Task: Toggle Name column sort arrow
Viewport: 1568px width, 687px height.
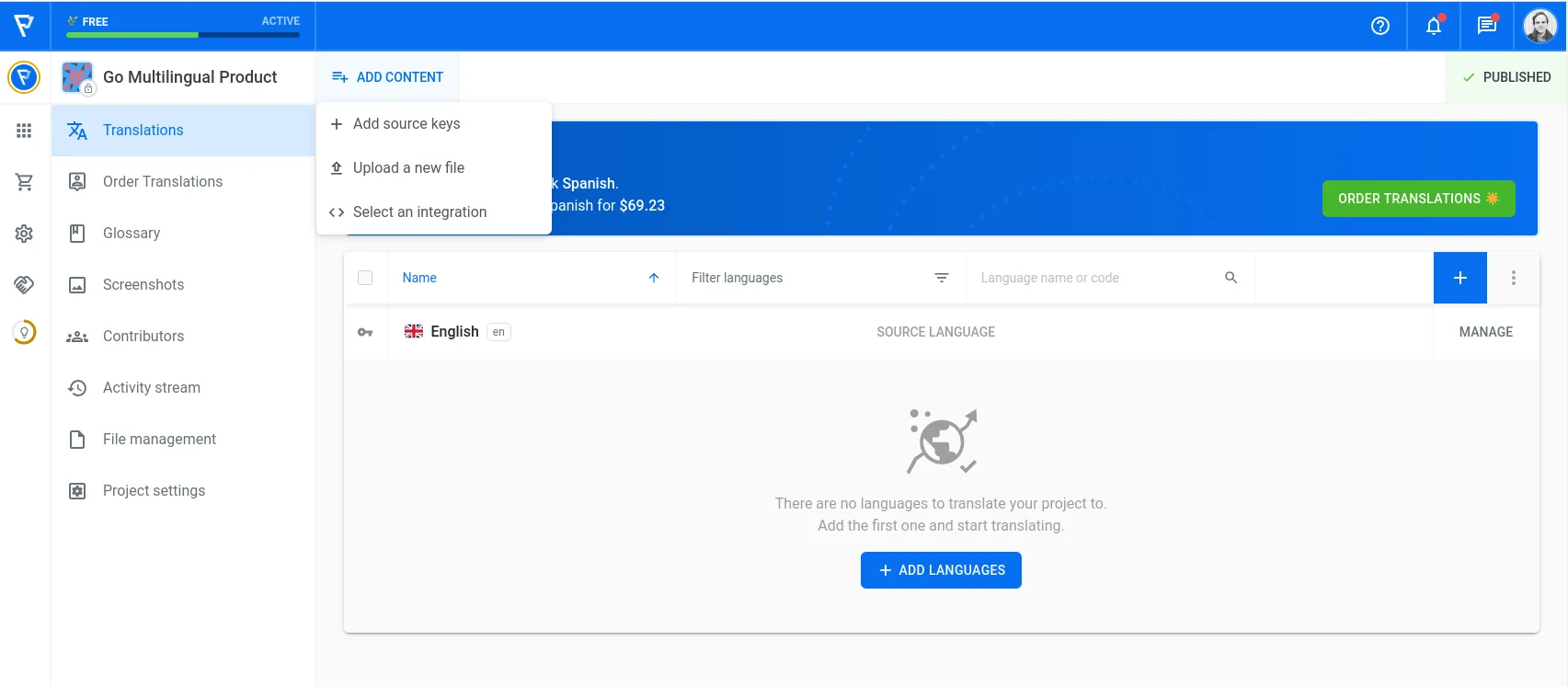Action: tap(653, 278)
